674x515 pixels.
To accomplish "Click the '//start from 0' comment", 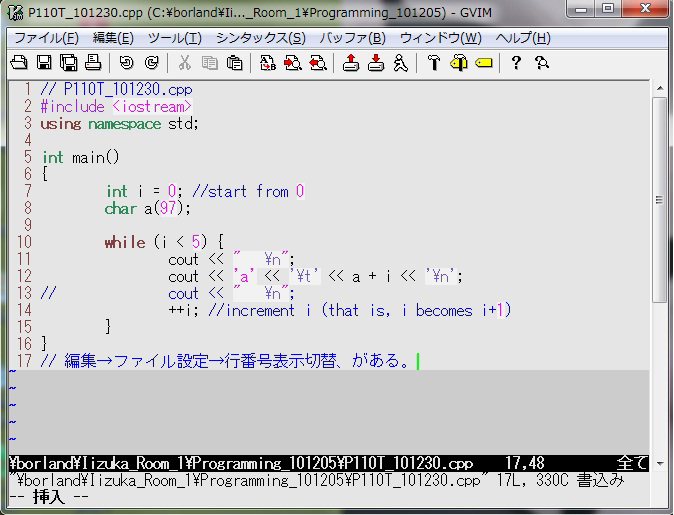I will (x=248, y=191).
